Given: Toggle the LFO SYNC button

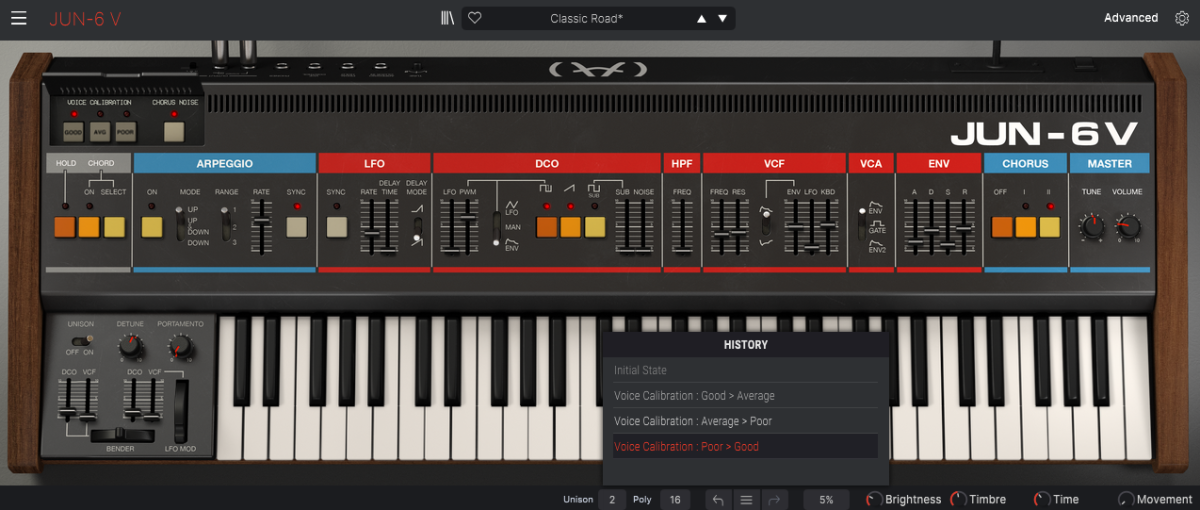Looking at the screenshot, I should tap(336, 227).
